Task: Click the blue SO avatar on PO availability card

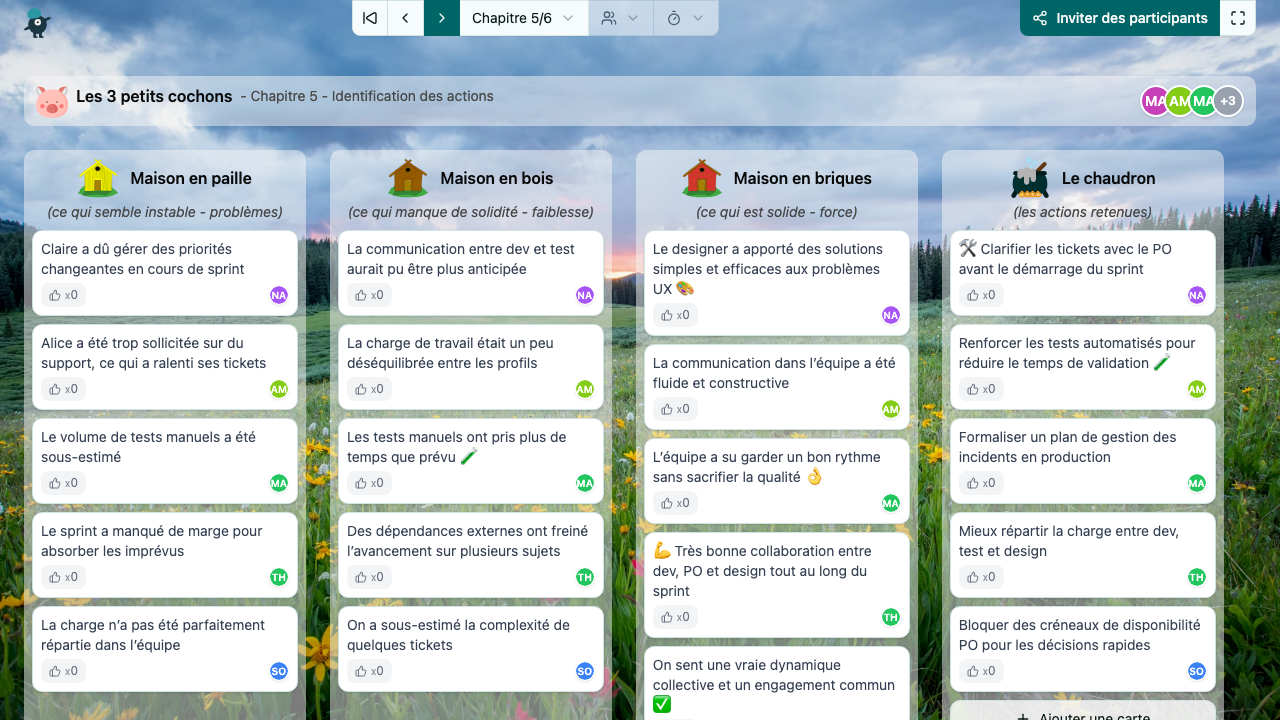Action: point(1196,671)
